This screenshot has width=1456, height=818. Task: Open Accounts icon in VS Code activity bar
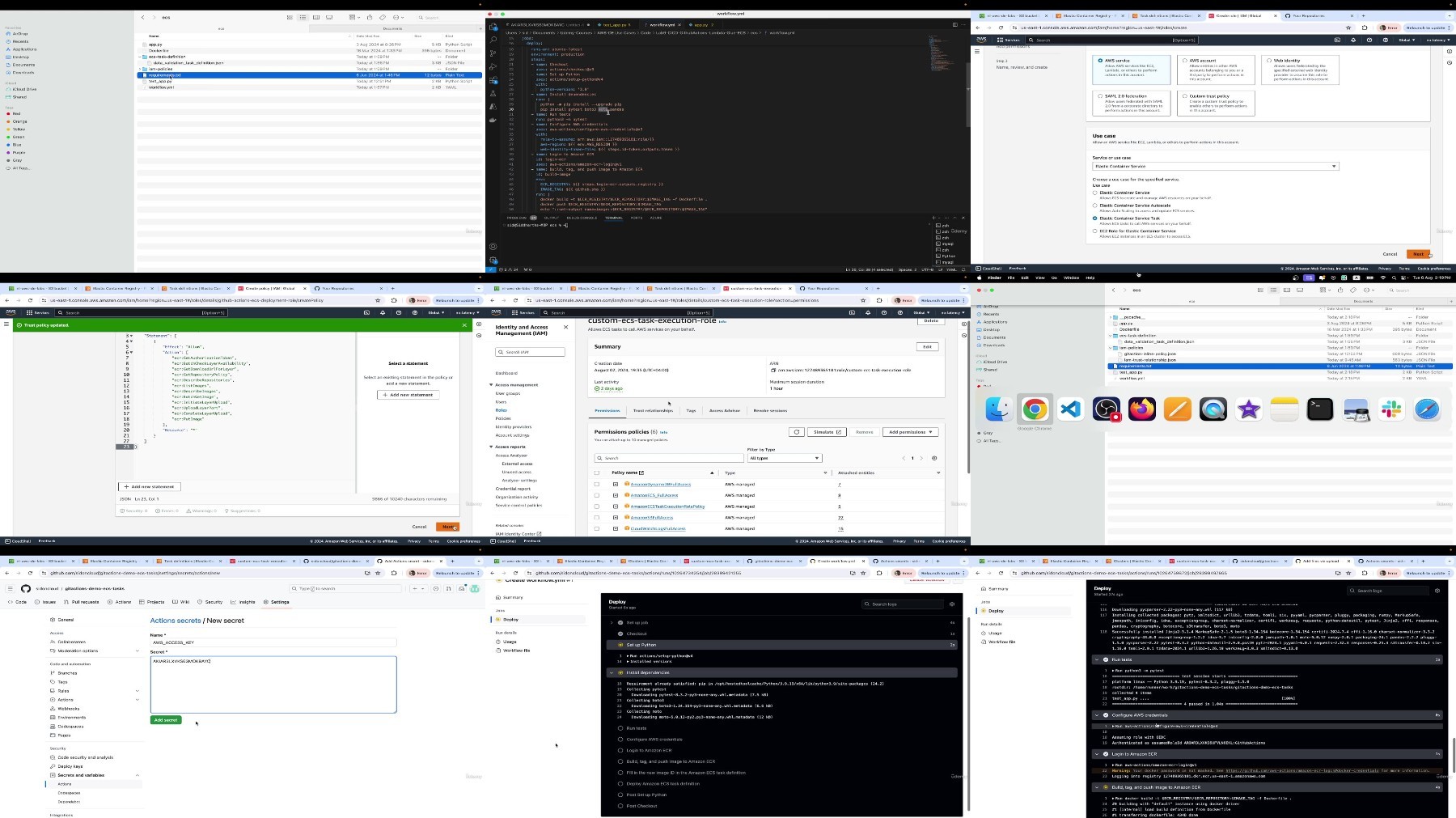[x=493, y=247]
